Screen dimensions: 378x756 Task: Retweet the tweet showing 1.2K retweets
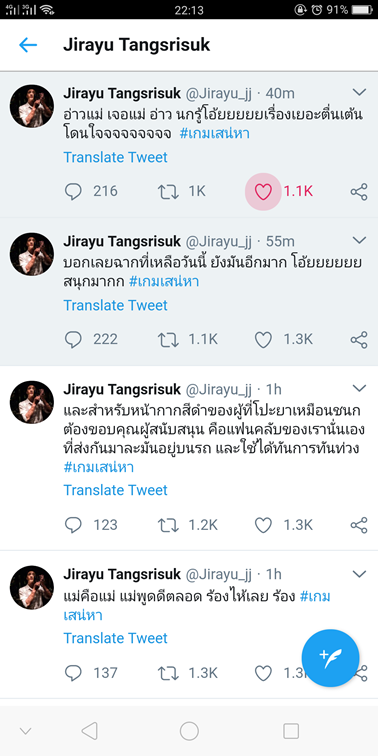(x=168, y=525)
